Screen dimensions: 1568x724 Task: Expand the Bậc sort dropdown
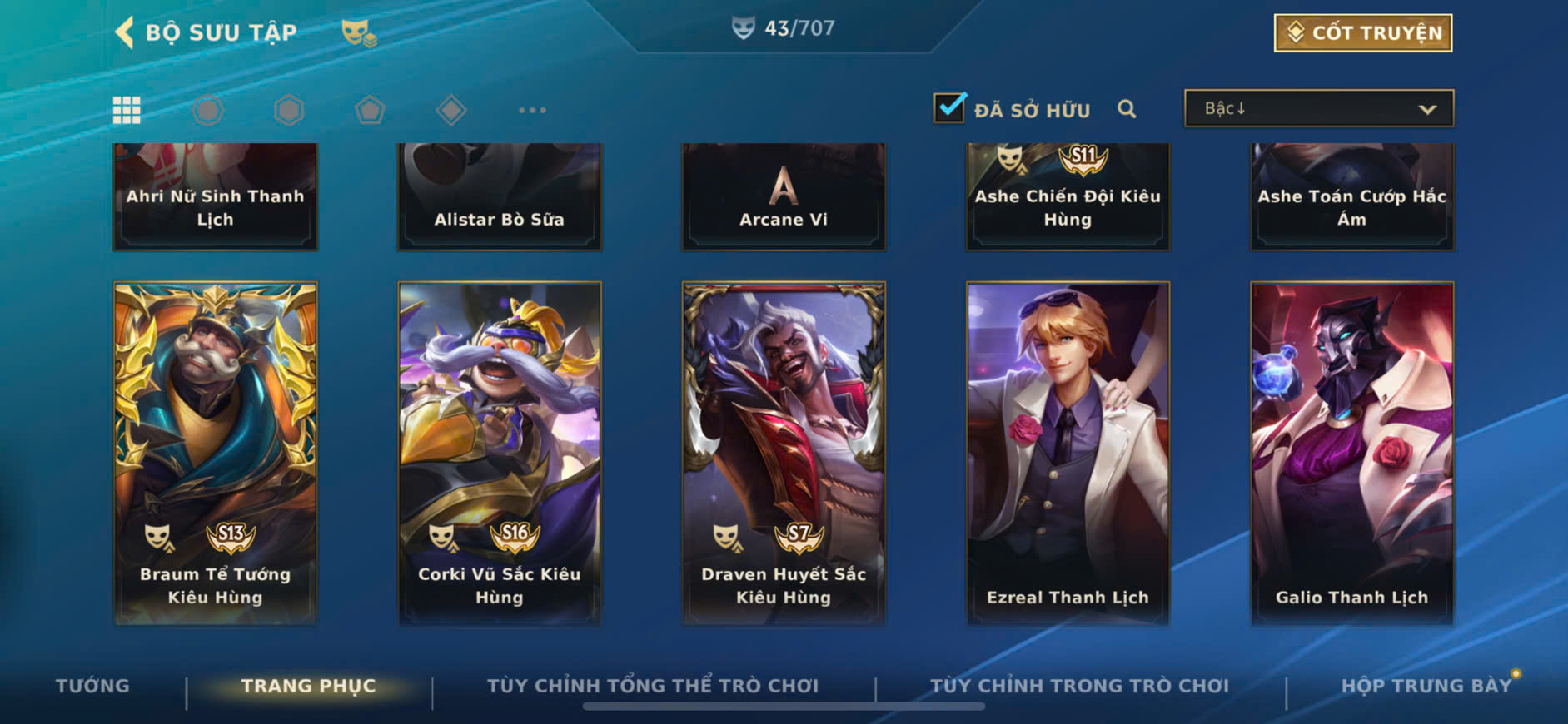click(x=1319, y=108)
